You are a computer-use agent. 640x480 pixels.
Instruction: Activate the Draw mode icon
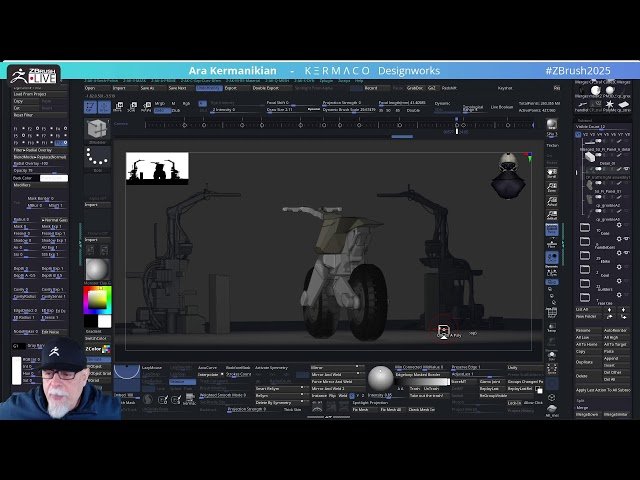coord(104,107)
